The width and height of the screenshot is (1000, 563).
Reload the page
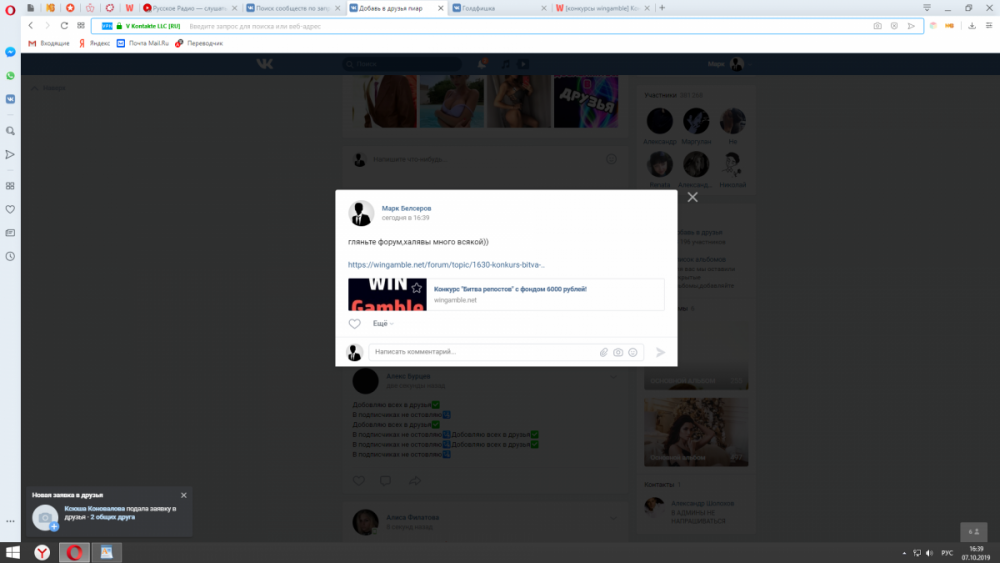click(x=64, y=26)
